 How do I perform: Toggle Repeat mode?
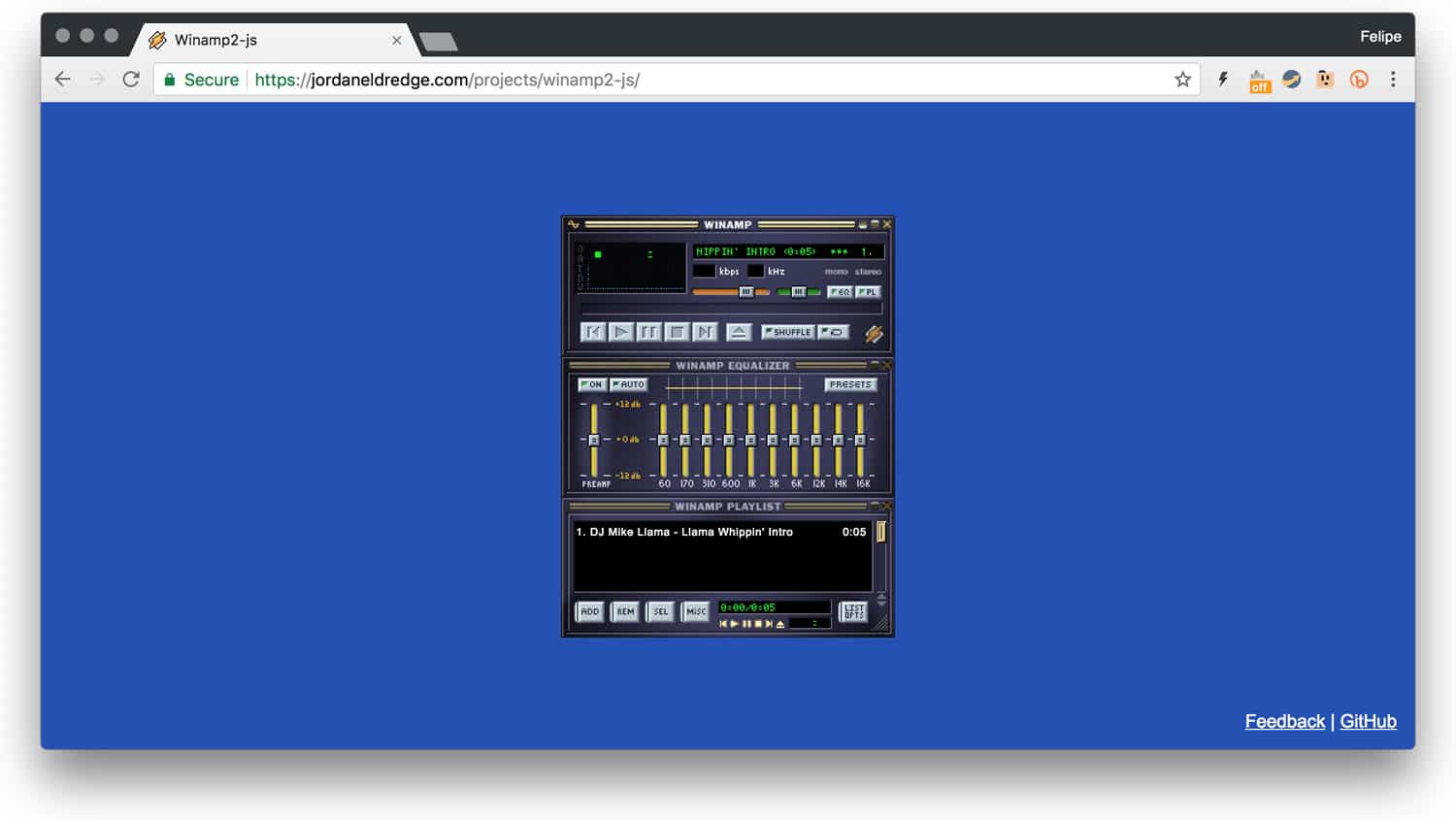click(x=833, y=332)
